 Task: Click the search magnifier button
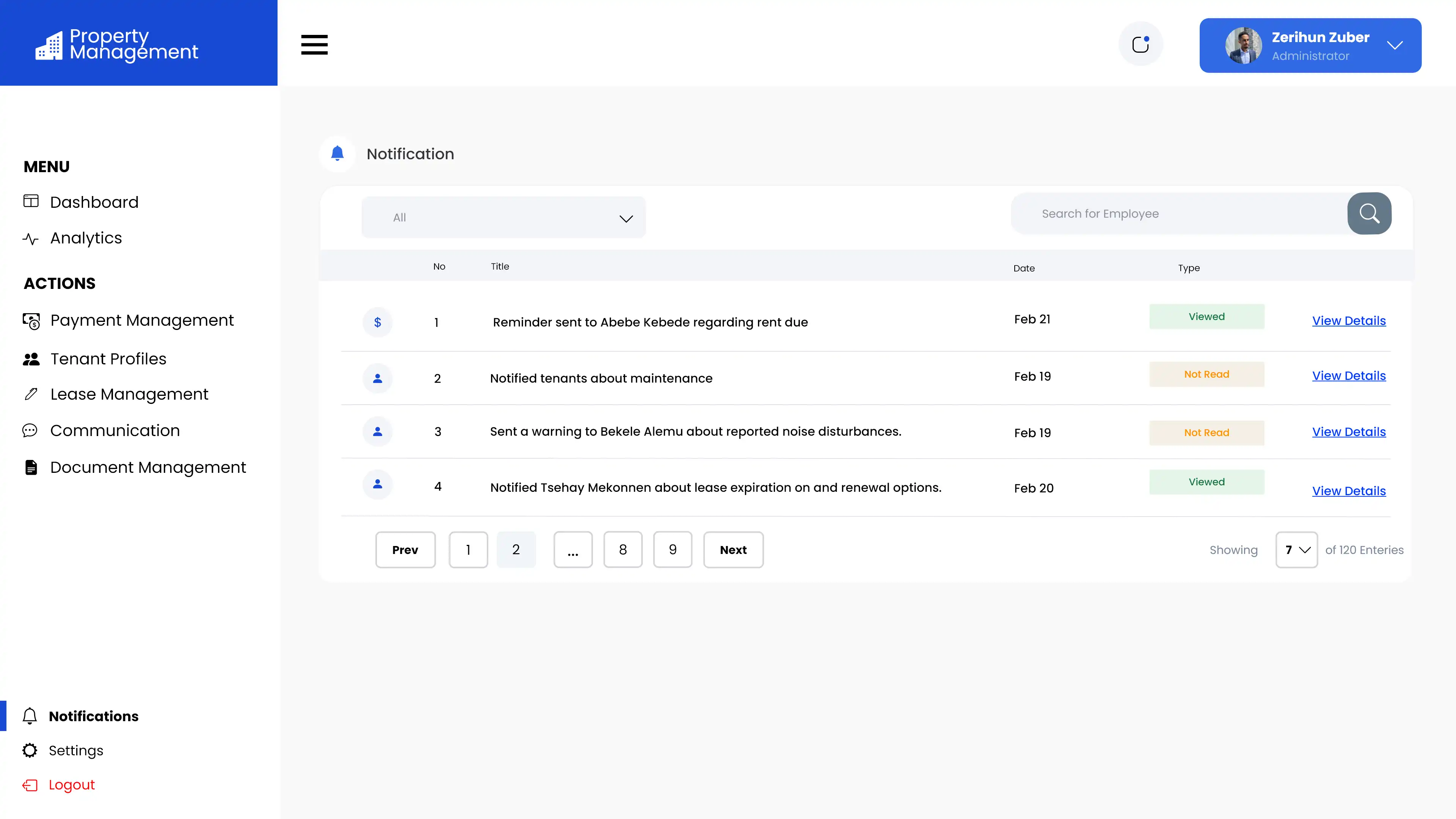(1369, 213)
